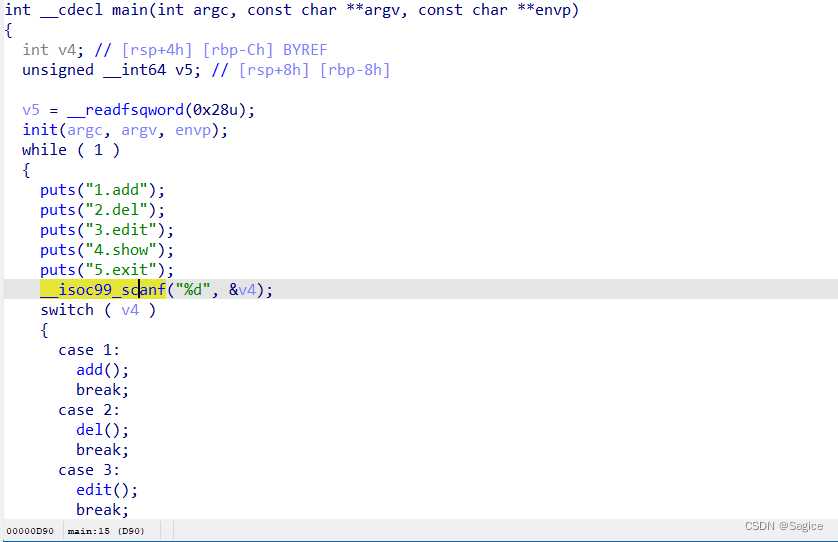Viewport: 838px width, 542px height.
Task: Click the break statement under add()
Action: (x=103, y=390)
